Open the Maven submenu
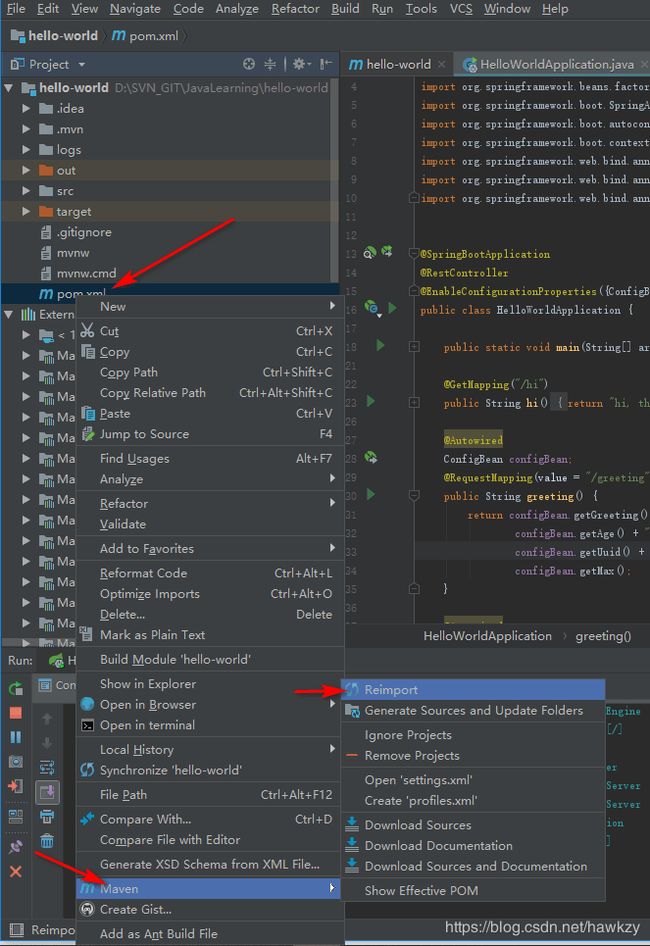650x946 pixels. [x=208, y=889]
